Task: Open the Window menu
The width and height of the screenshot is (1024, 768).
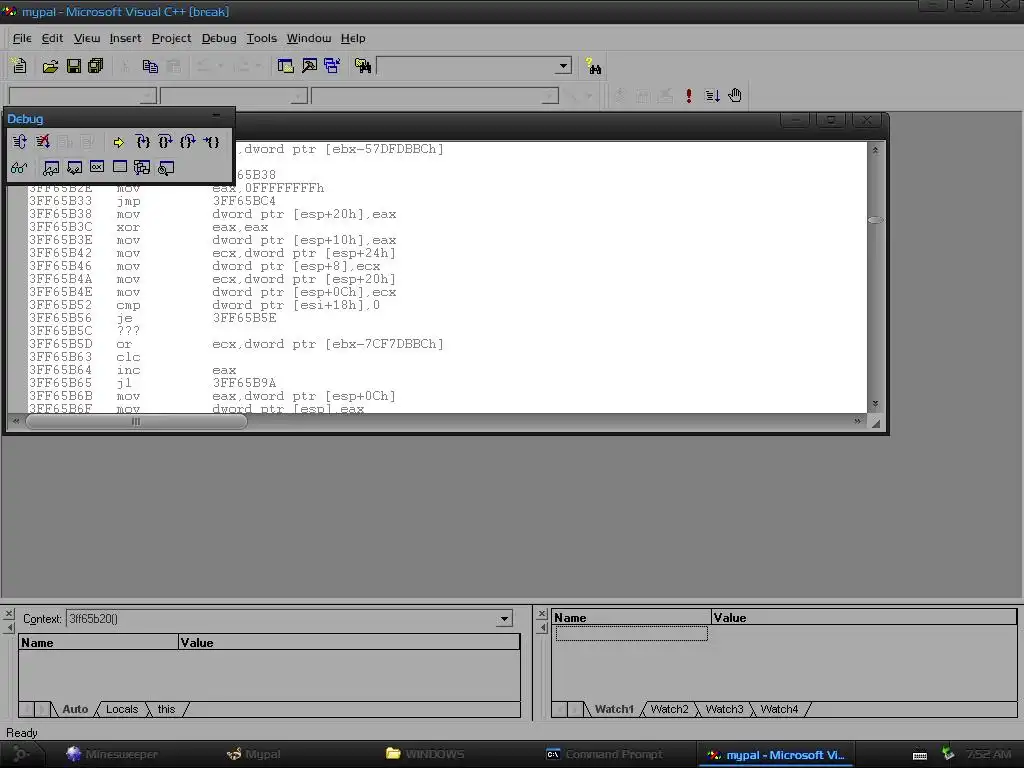Action: (309, 38)
